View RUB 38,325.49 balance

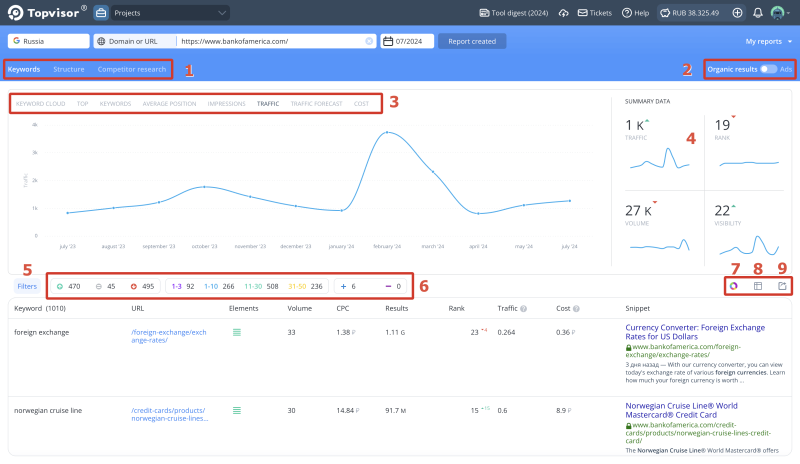coord(689,13)
